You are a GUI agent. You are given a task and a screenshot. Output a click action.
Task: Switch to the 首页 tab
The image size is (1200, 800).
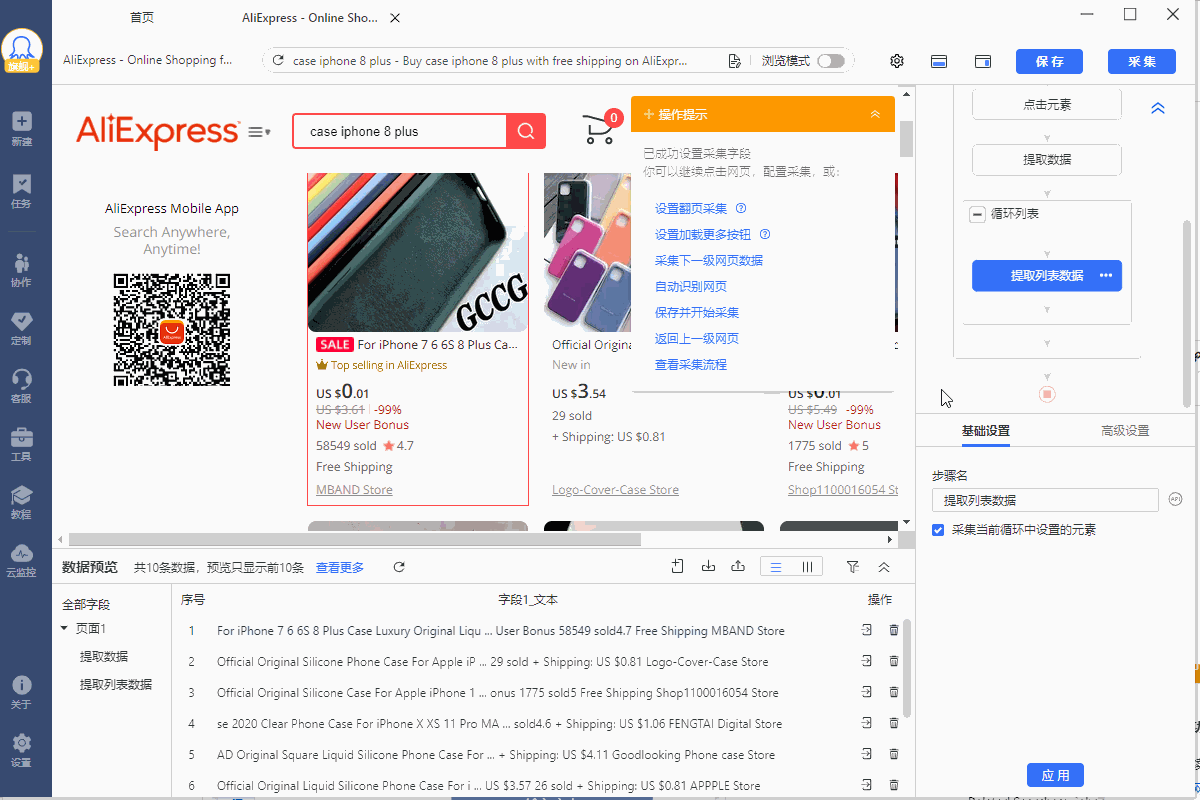(x=142, y=17)
